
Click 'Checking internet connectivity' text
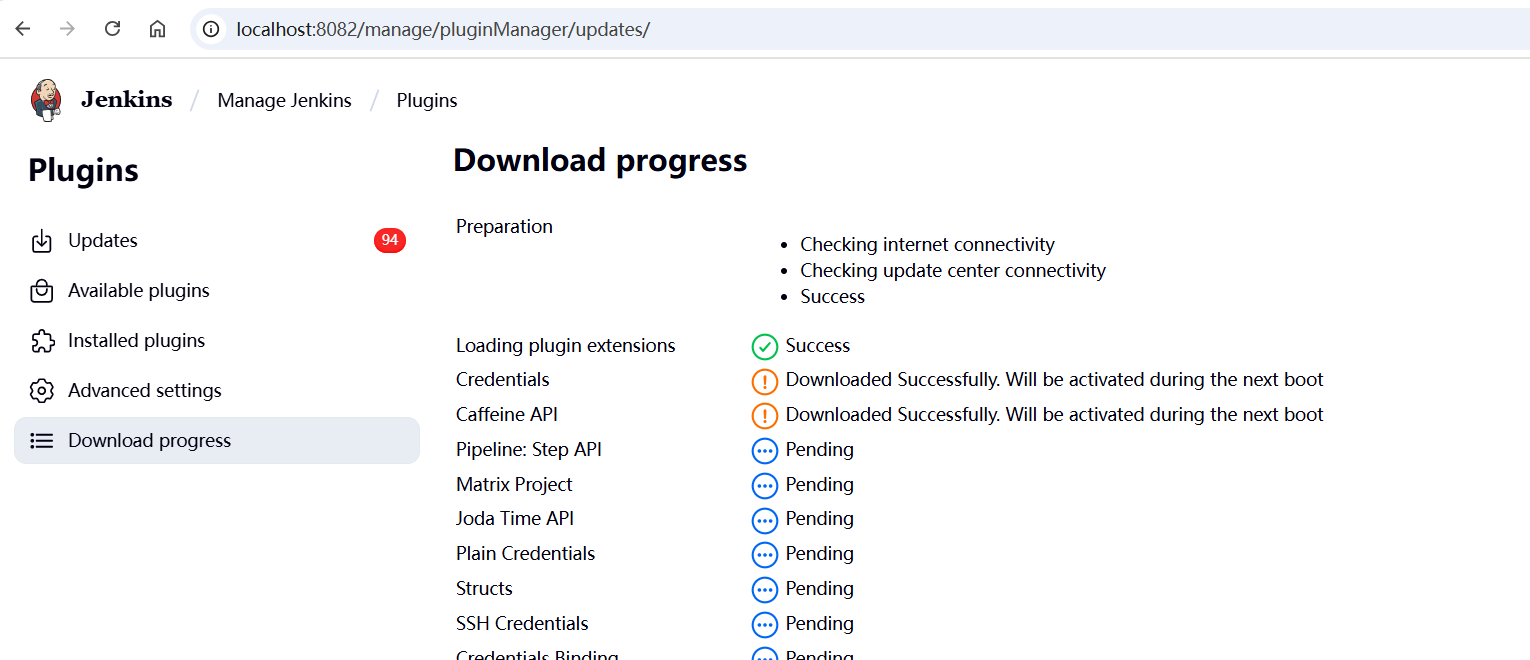coord(927,244)
